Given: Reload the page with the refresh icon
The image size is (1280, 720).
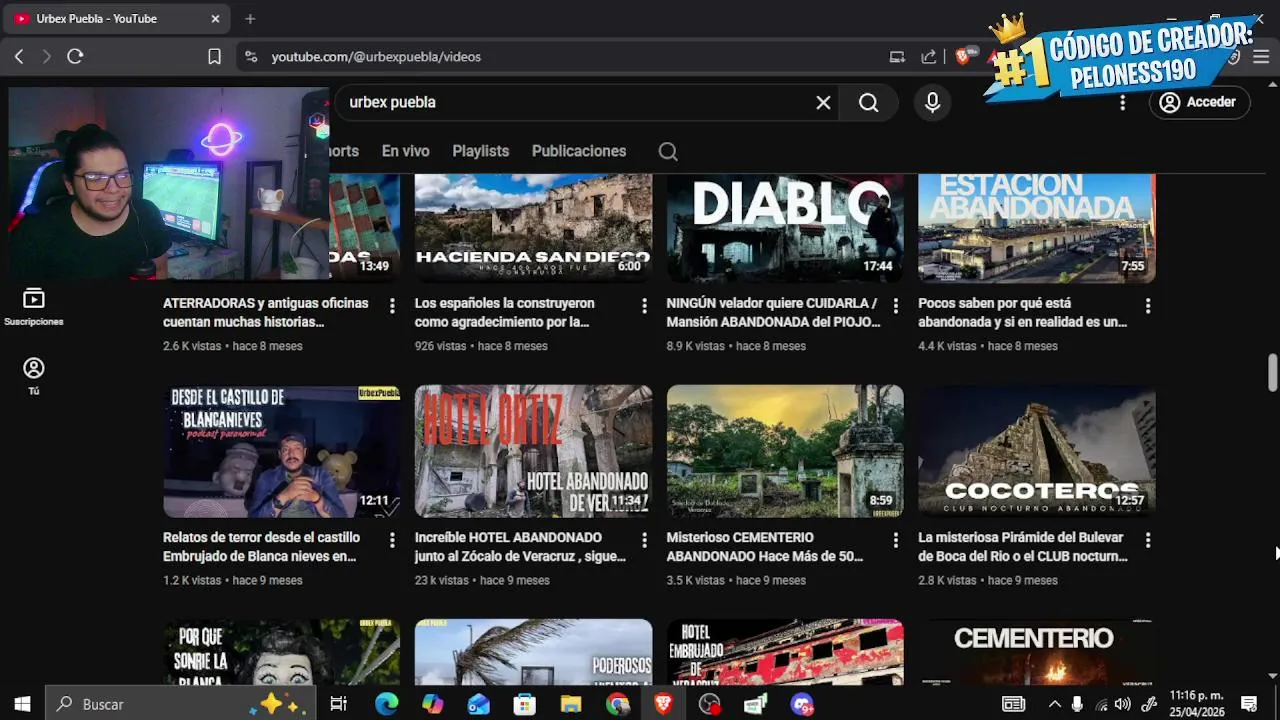Looking at the screenshot, I should (75, 57).
